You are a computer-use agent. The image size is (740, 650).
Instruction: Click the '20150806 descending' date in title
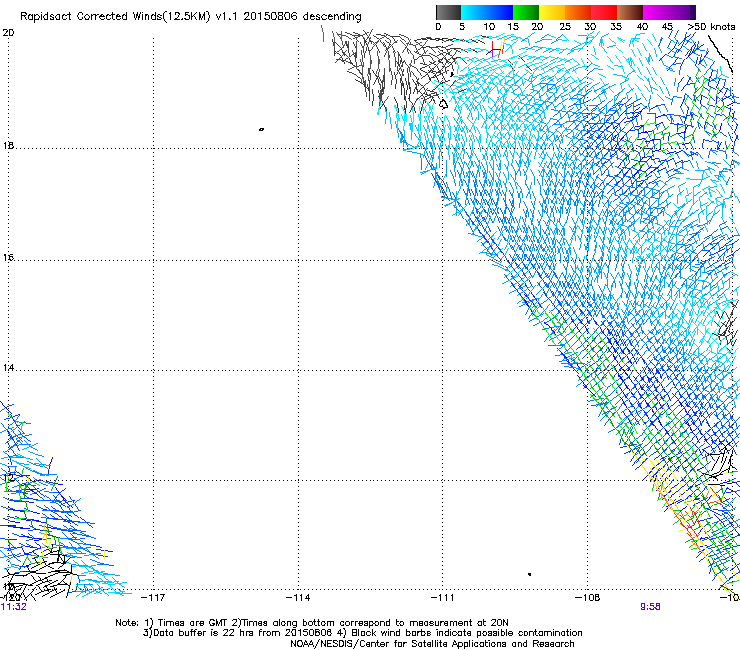[x=303, y=17]
